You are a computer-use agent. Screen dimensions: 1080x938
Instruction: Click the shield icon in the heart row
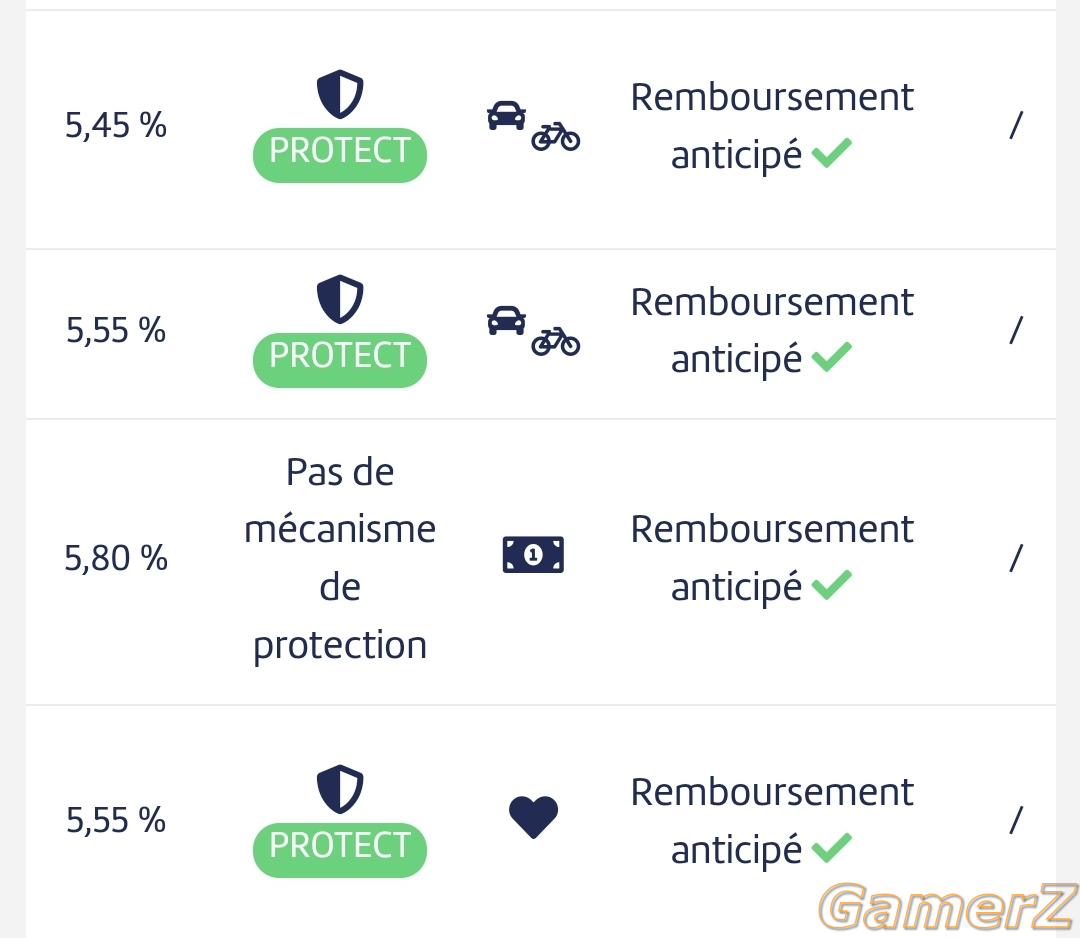pos(340,789)
